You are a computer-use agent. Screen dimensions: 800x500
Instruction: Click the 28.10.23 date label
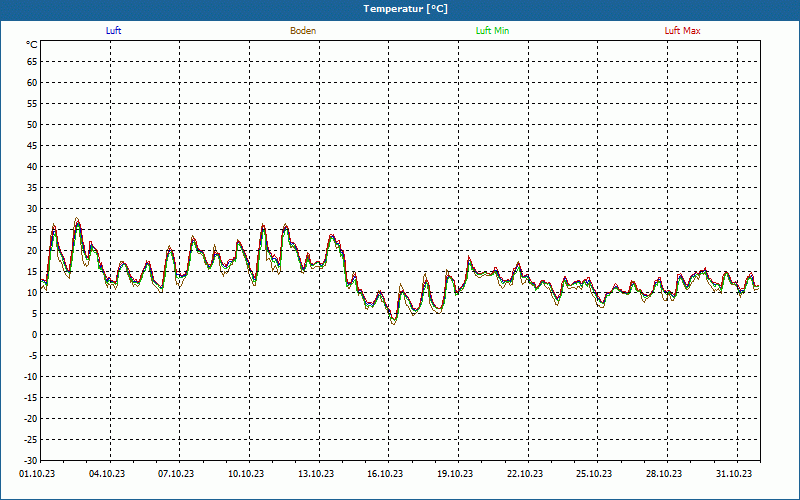664,474
